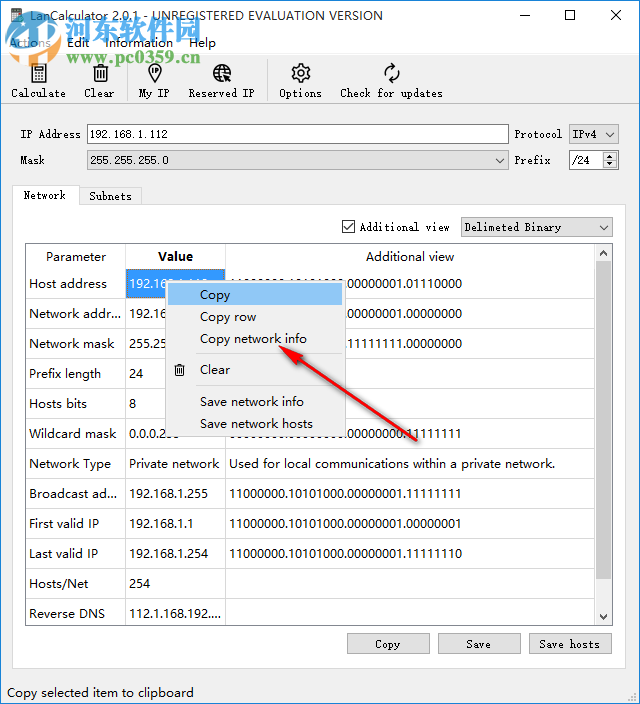Click the Clear trash icon in toolbar

point(100,73)
